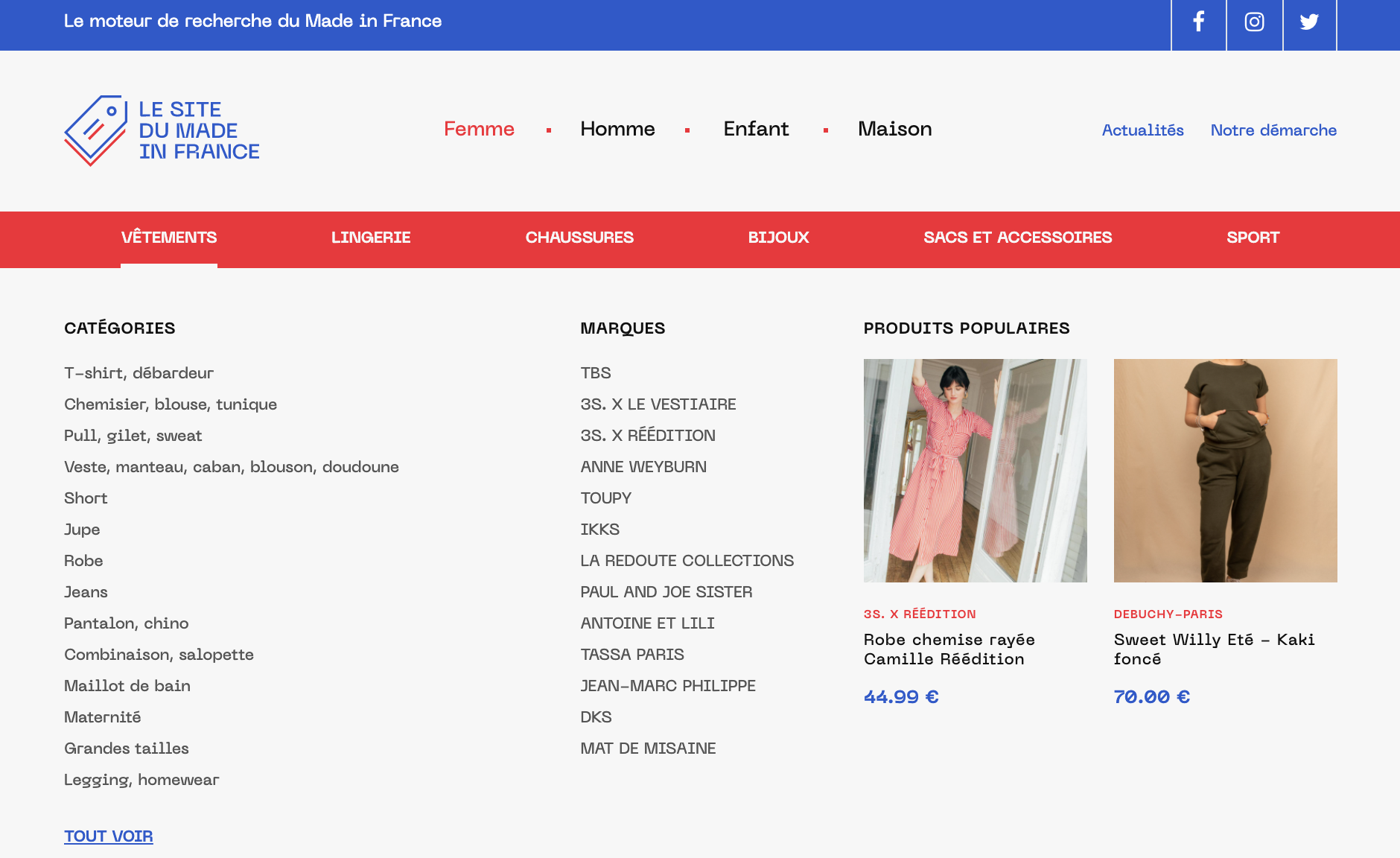Select the Homme main menu item
The height and width of the screenshot is (858, 1400).
tap(617, 129)
